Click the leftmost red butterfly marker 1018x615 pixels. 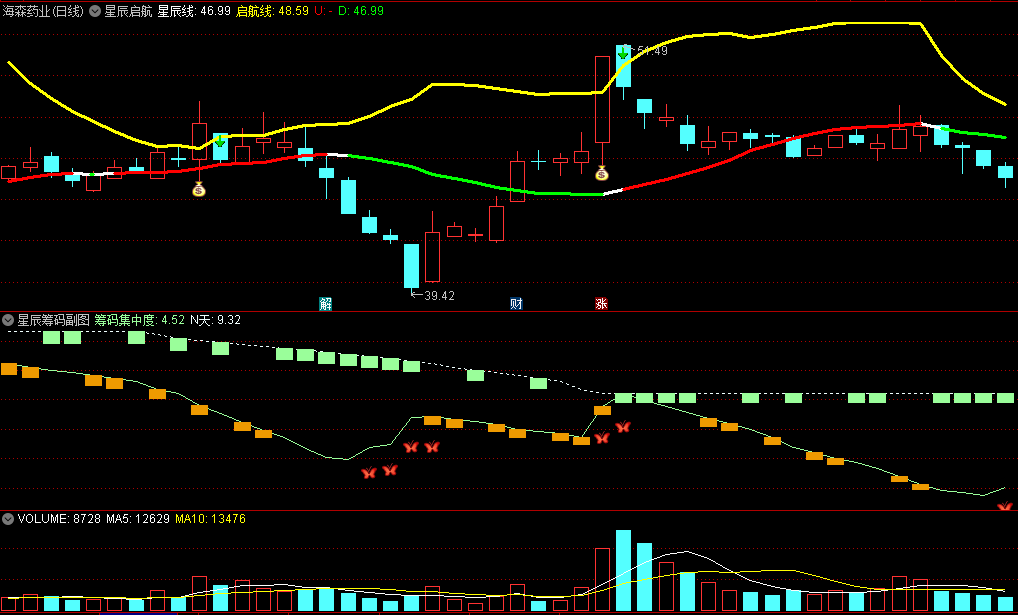pyautogui.click(x=369, y=473)
